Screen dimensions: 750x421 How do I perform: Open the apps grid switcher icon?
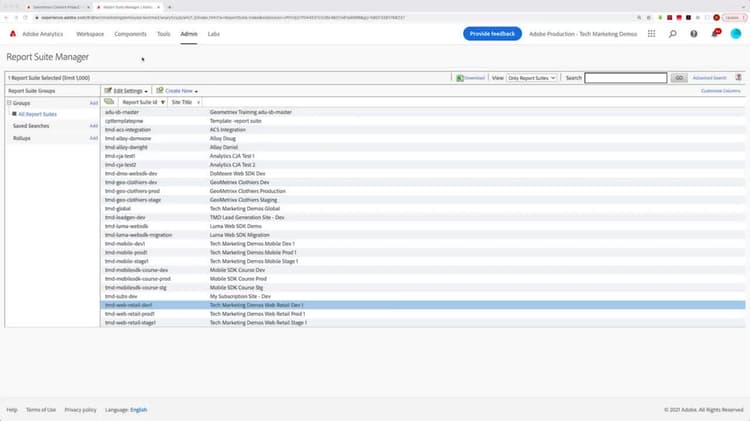pos(651,33)
